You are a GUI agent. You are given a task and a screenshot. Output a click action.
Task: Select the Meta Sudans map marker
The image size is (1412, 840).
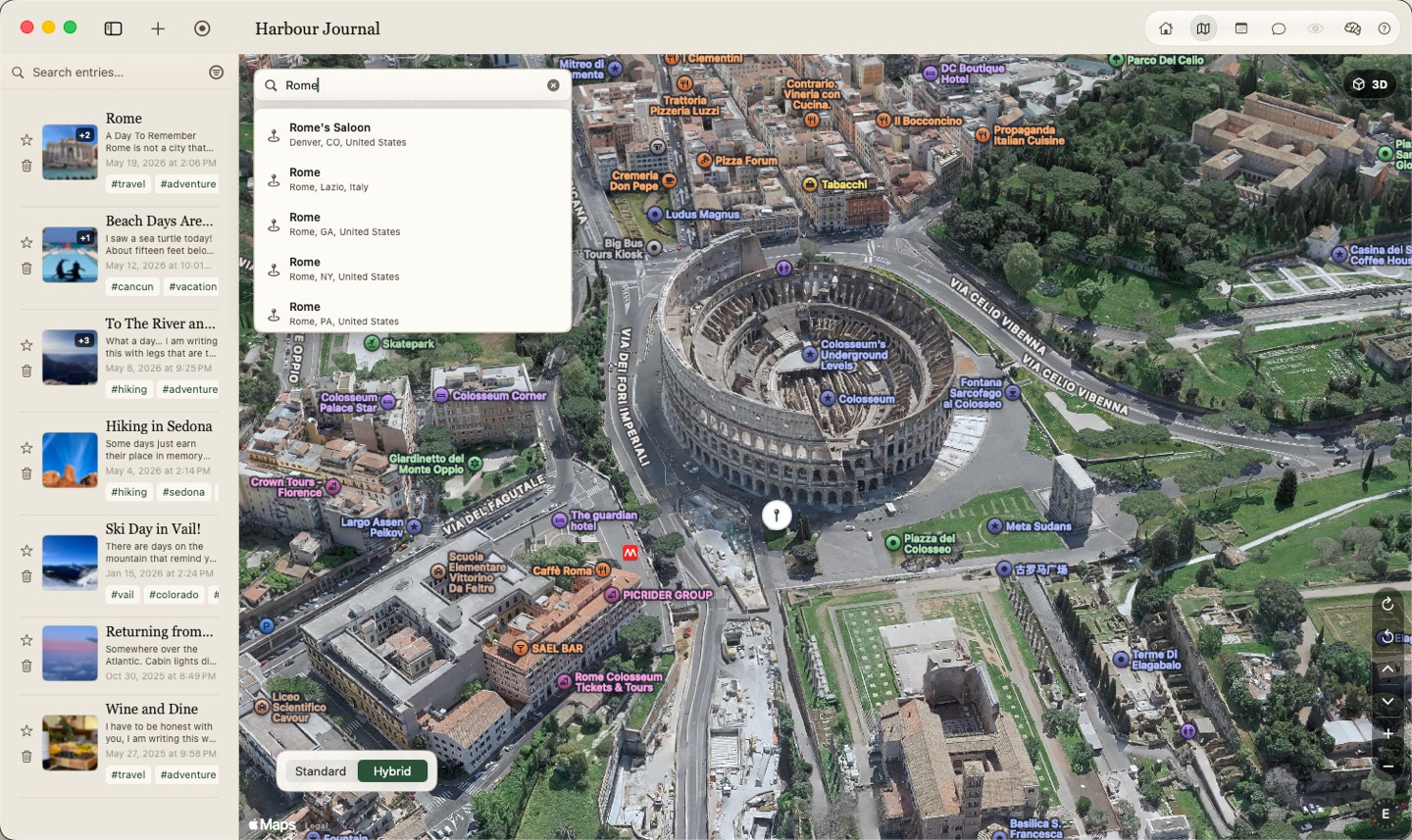pyautogui.click(x=995, y=526)
